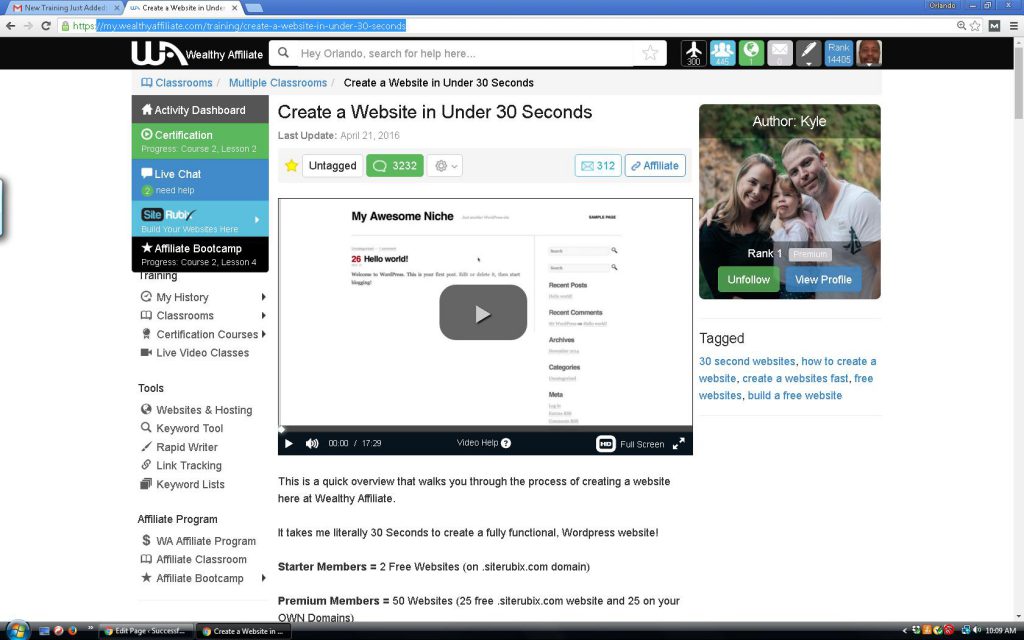Viewport: 1024px width, 640px height.
Task: Click View Profile button
Action: [x=823, y=280]
